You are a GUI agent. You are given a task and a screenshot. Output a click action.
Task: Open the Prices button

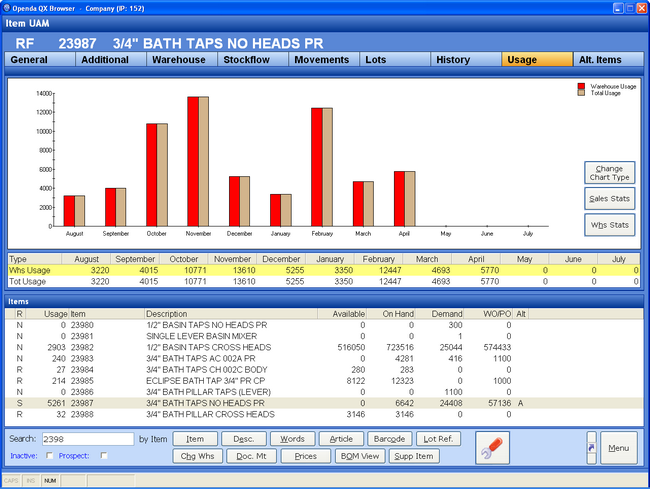coord(306,456)
